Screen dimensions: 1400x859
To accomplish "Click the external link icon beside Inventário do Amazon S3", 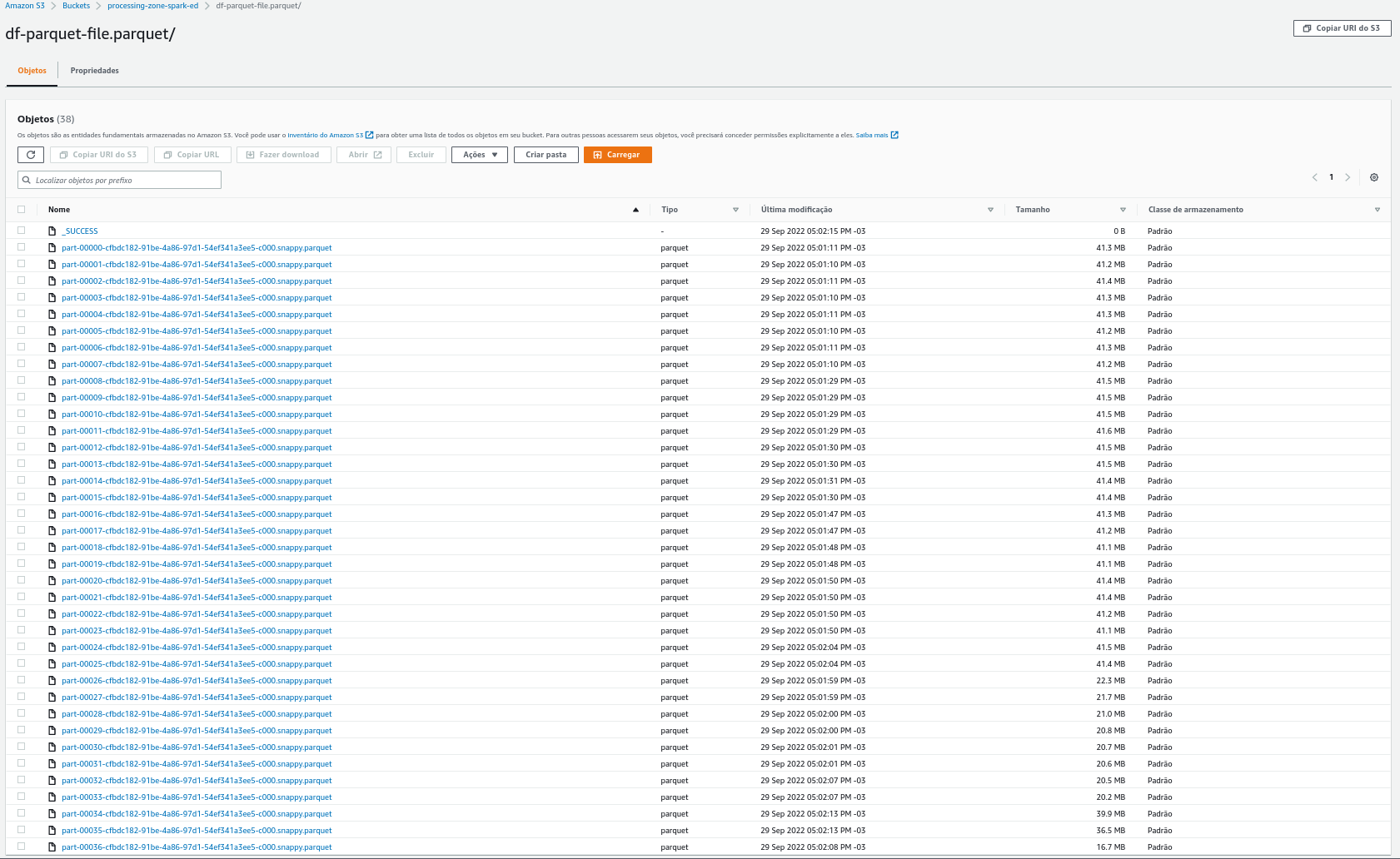I will 369,134.
